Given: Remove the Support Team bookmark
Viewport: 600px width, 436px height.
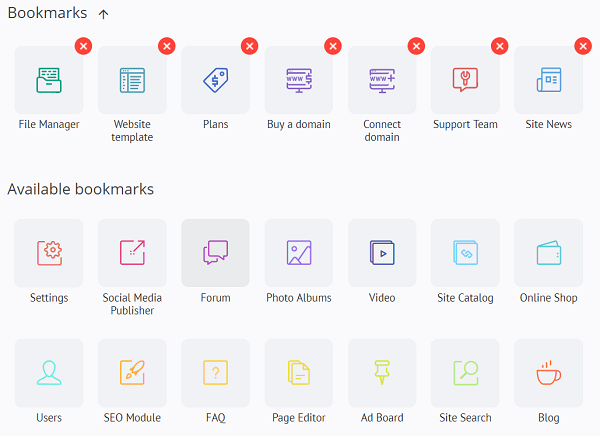Looking at the screenshot, I should pyautogui.click(x=500, y=46).
